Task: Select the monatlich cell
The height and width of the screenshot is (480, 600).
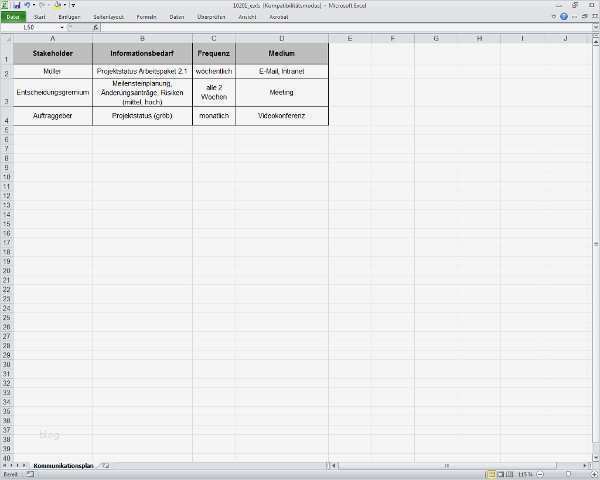Action: 214,116
